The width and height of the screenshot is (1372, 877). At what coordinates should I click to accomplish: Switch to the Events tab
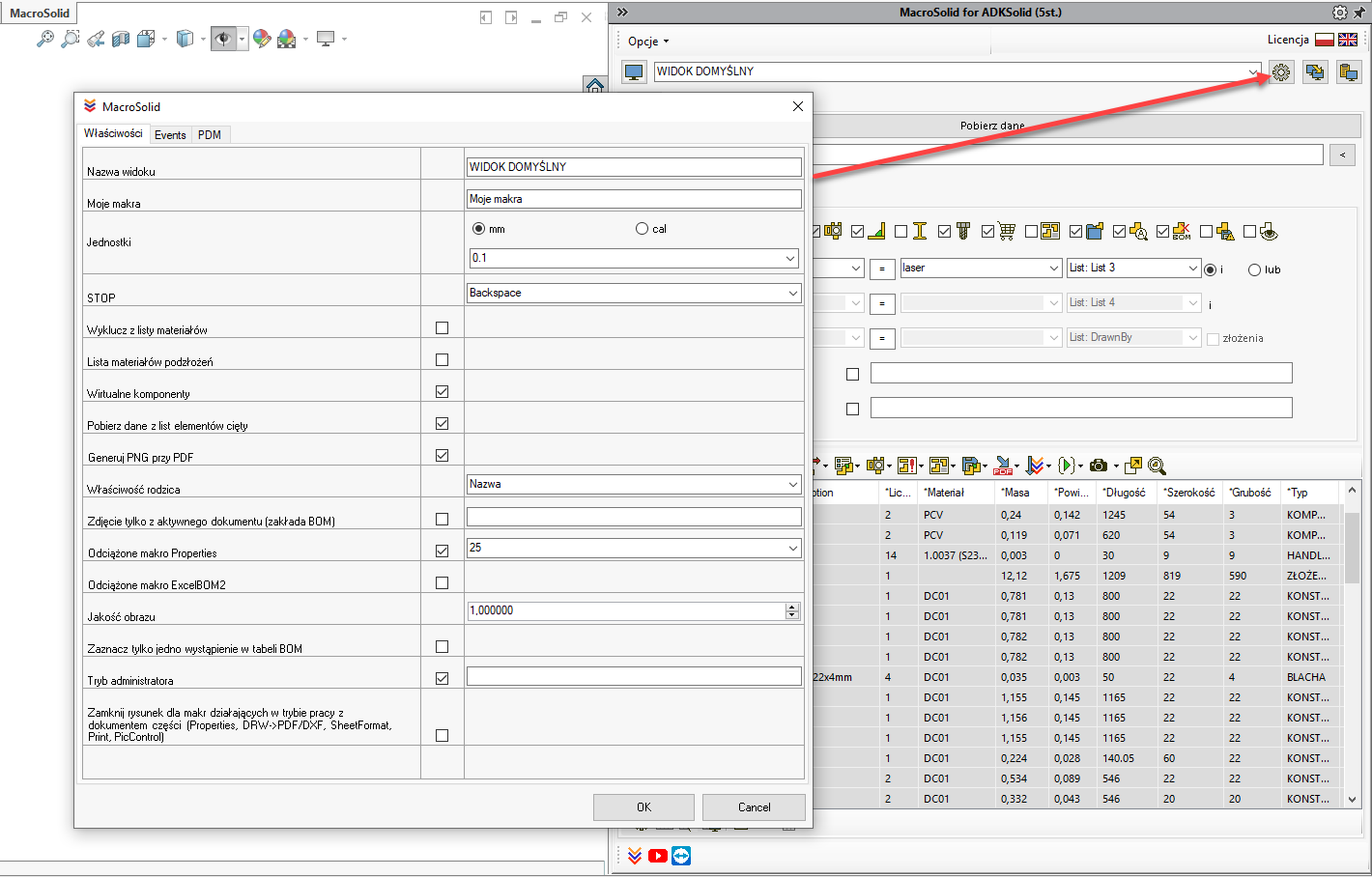[170, 135]
